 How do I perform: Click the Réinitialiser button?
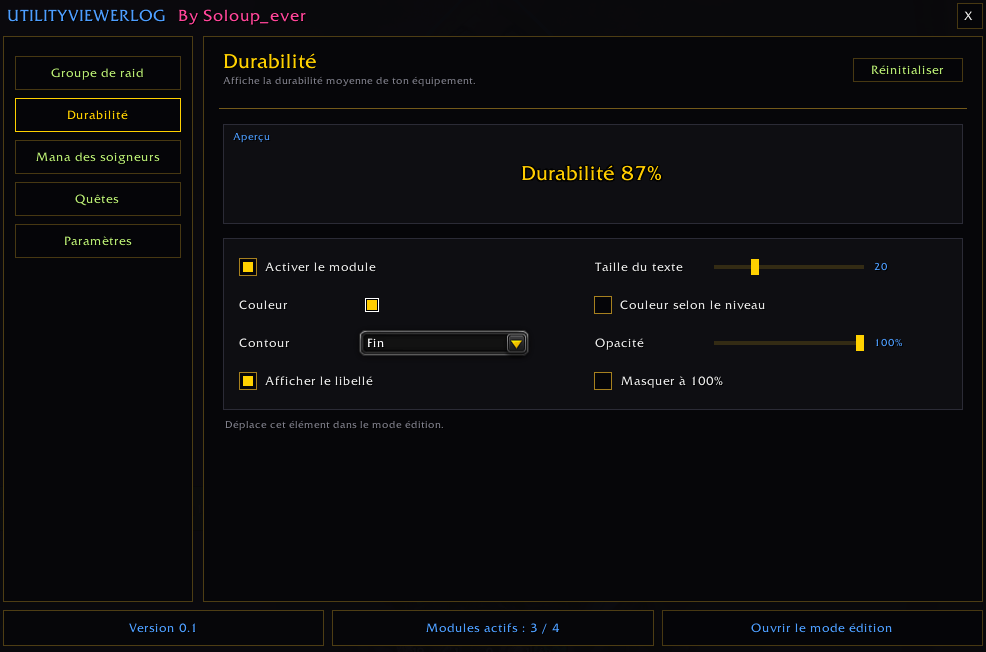(x=907, y=70)
